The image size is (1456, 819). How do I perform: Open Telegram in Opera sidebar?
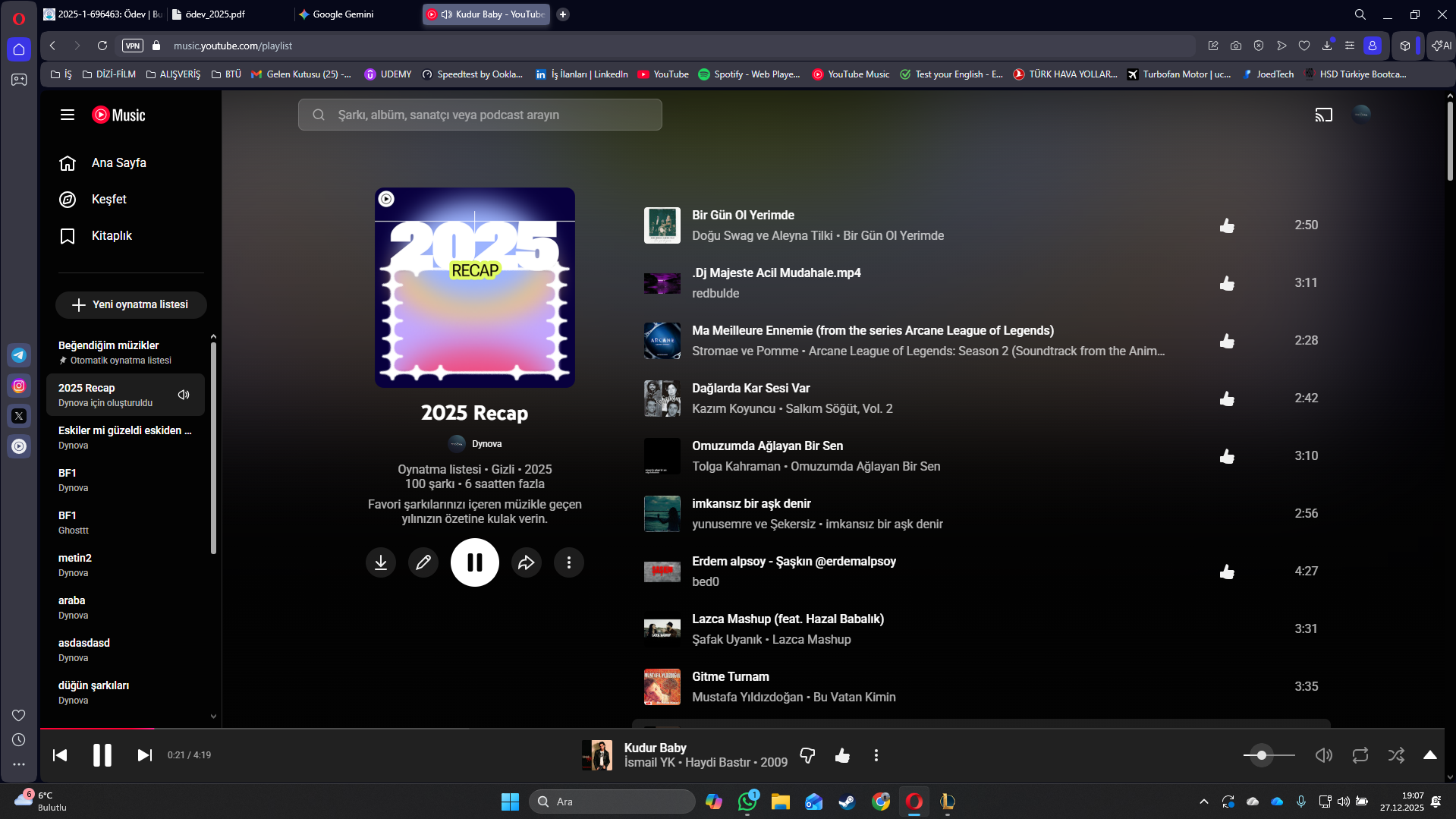[19, 355]
